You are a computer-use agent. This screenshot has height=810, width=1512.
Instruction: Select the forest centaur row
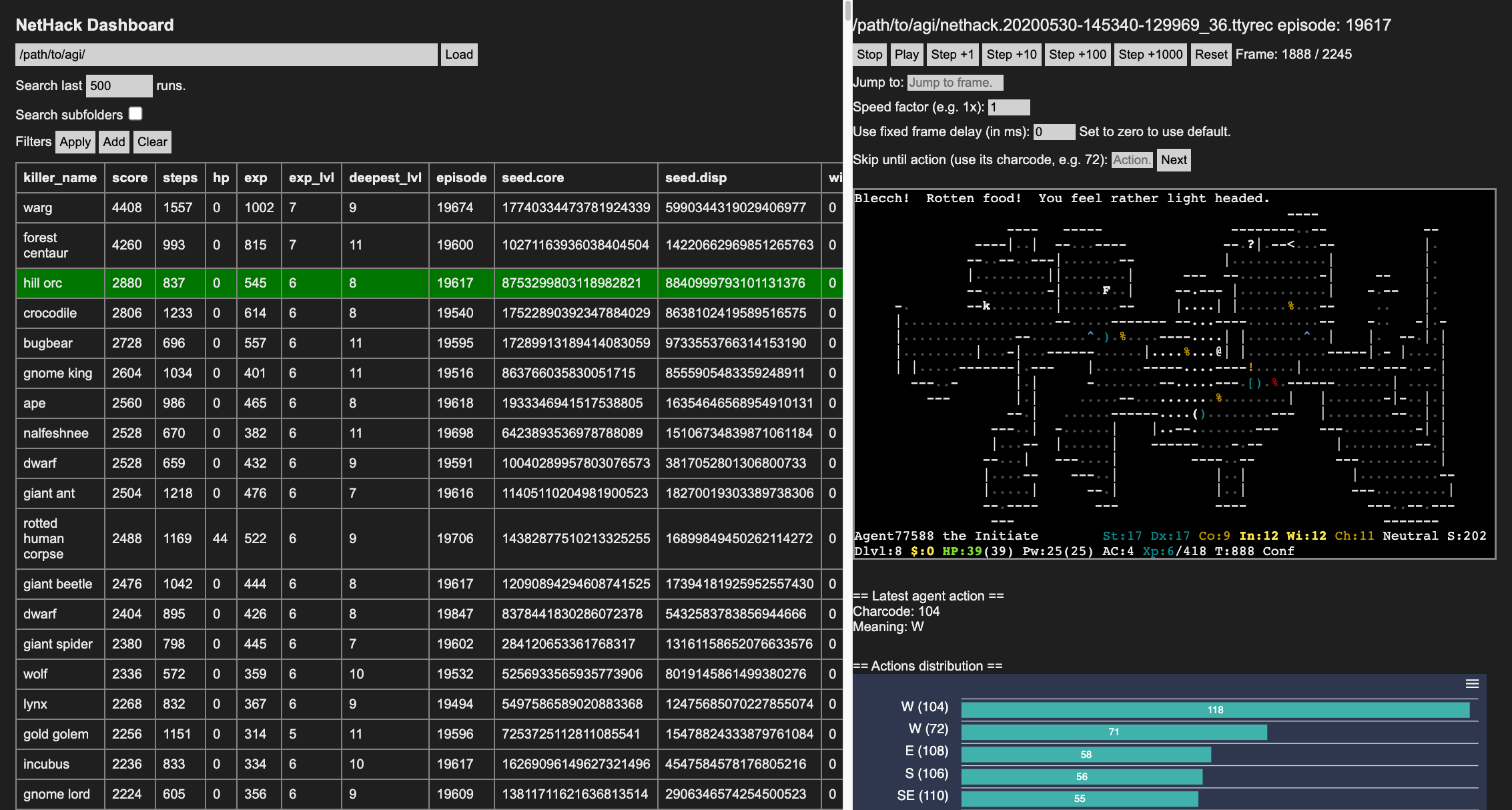tap(429, 245)
